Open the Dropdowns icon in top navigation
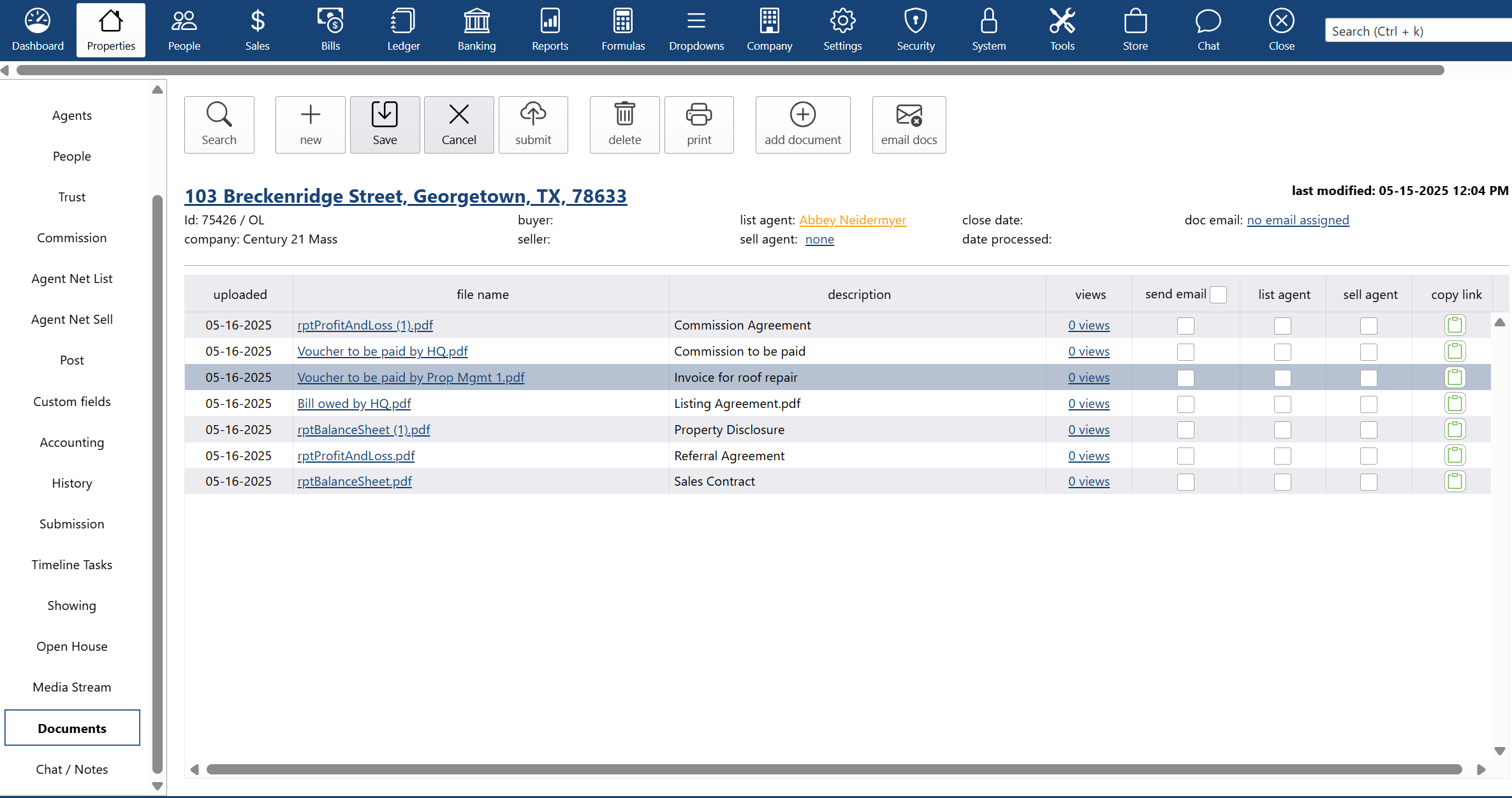The width and height of the screenshot is (1512, 798). tap(696, 30)
